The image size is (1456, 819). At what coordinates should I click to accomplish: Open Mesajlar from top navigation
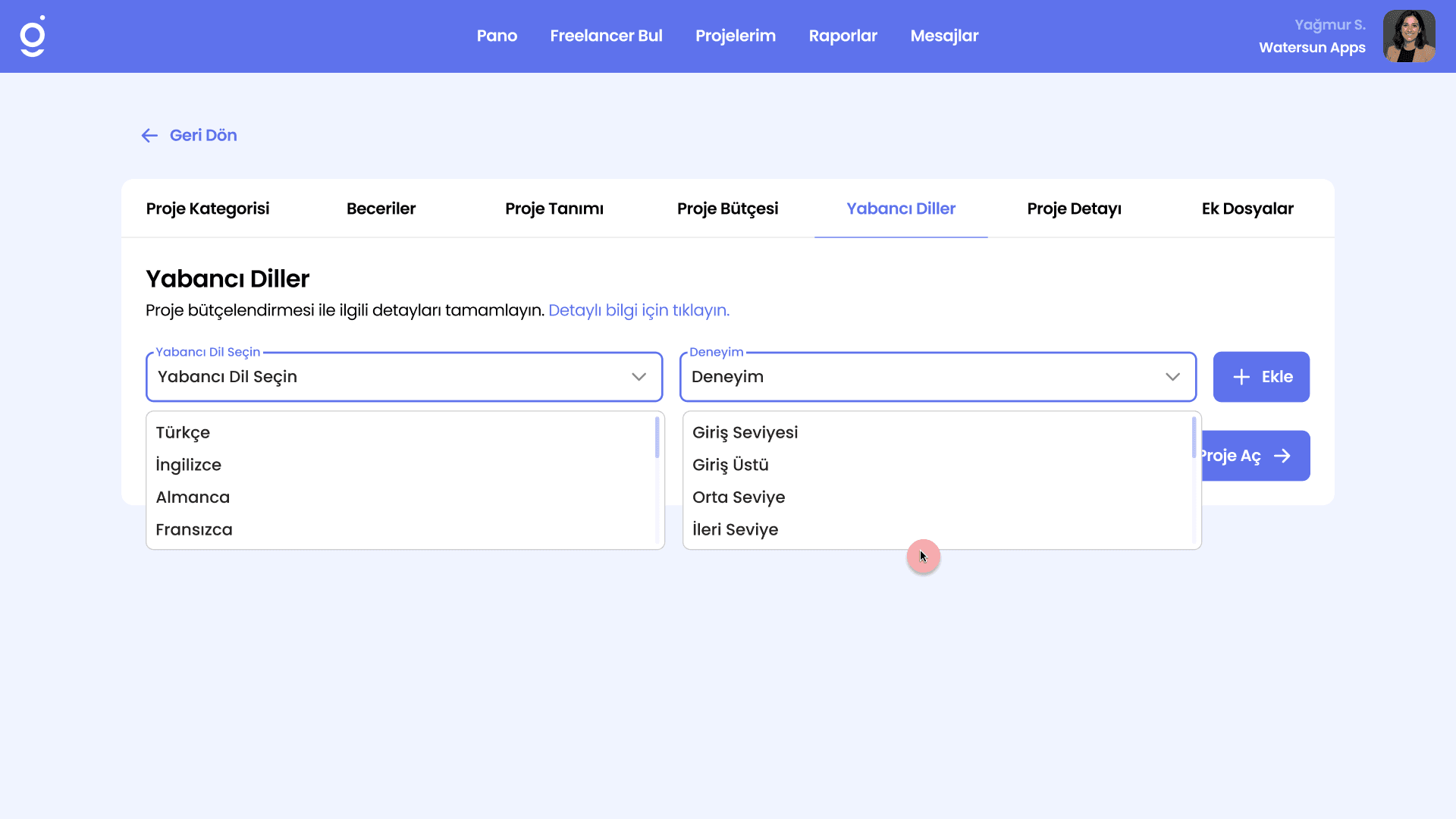click(x=944, y=36)
